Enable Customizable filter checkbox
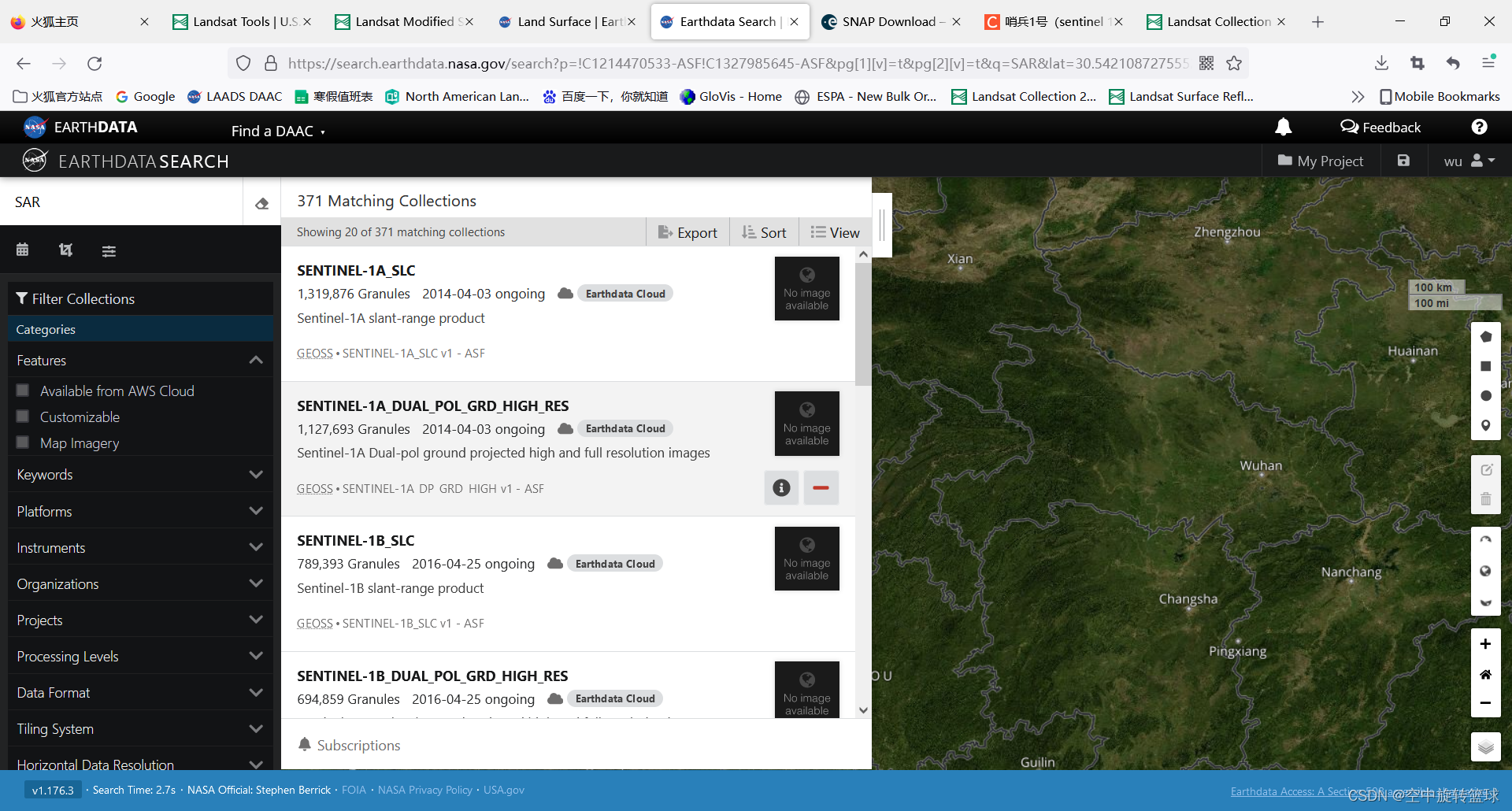 click(x=23, y=416)
